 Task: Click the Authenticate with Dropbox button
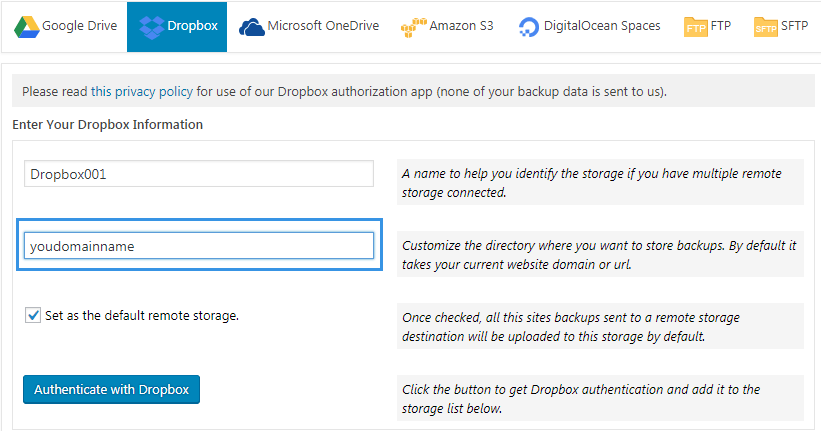[112, 390]
